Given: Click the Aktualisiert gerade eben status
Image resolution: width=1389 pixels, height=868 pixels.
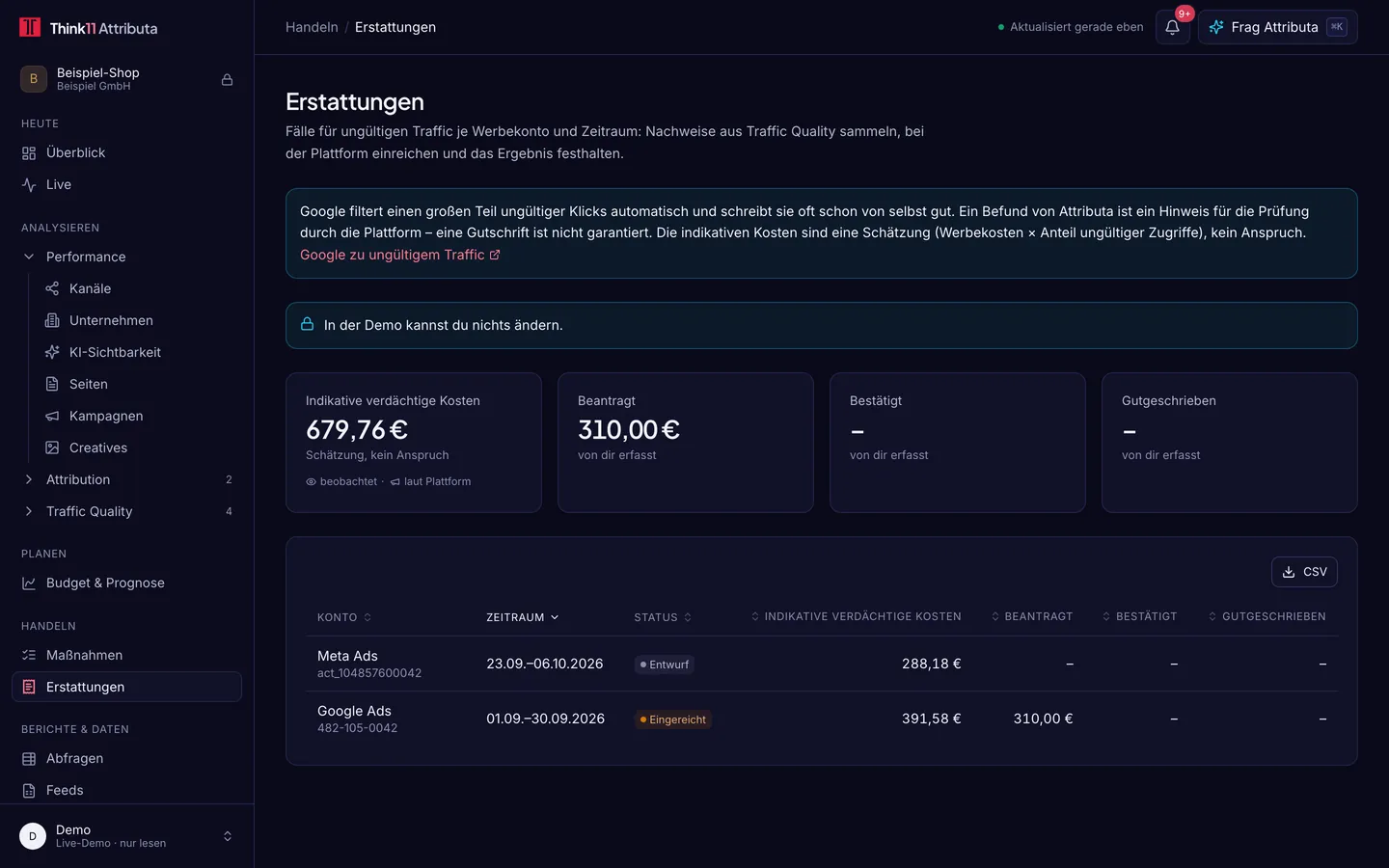Looking at the screenshot, I should 1071,27.
